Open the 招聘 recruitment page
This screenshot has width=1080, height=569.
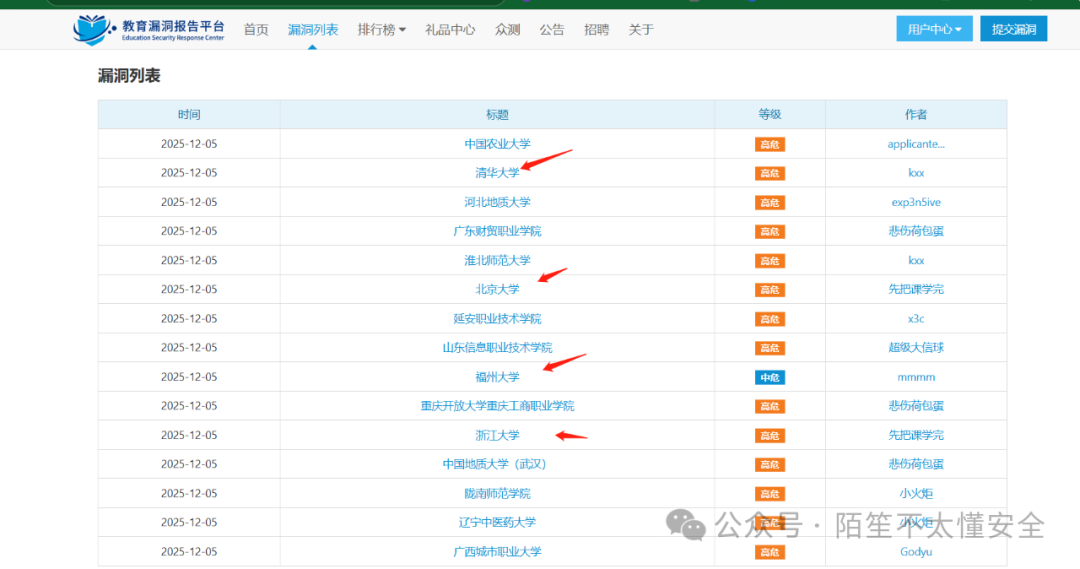click(596, 30)
